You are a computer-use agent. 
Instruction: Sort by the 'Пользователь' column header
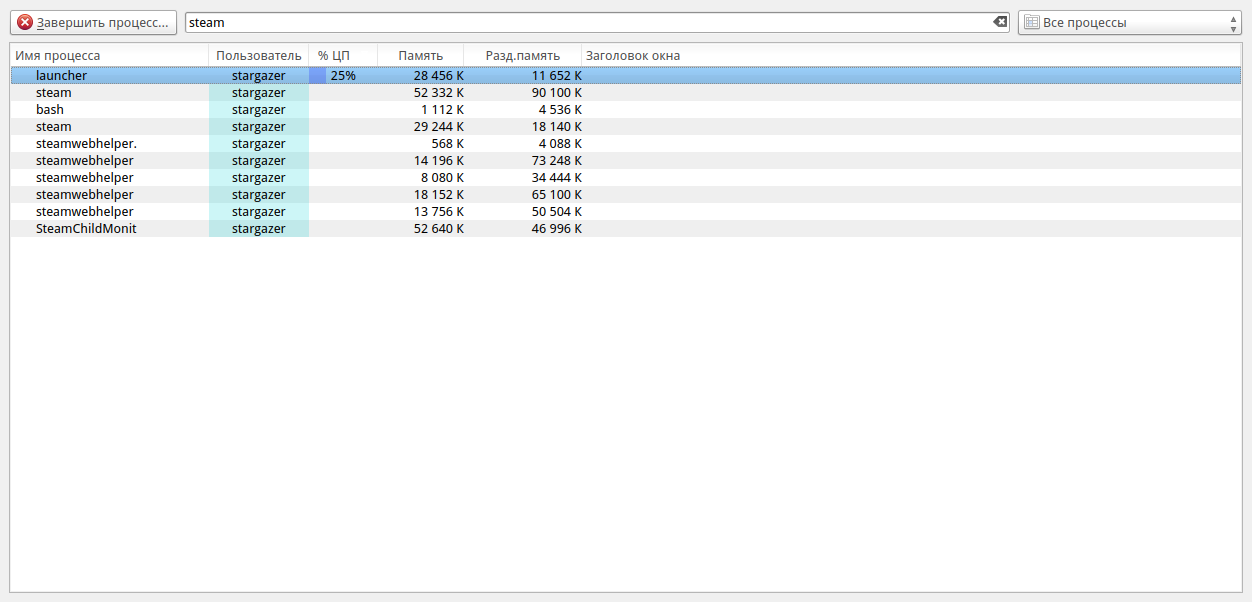click(259, 56)
